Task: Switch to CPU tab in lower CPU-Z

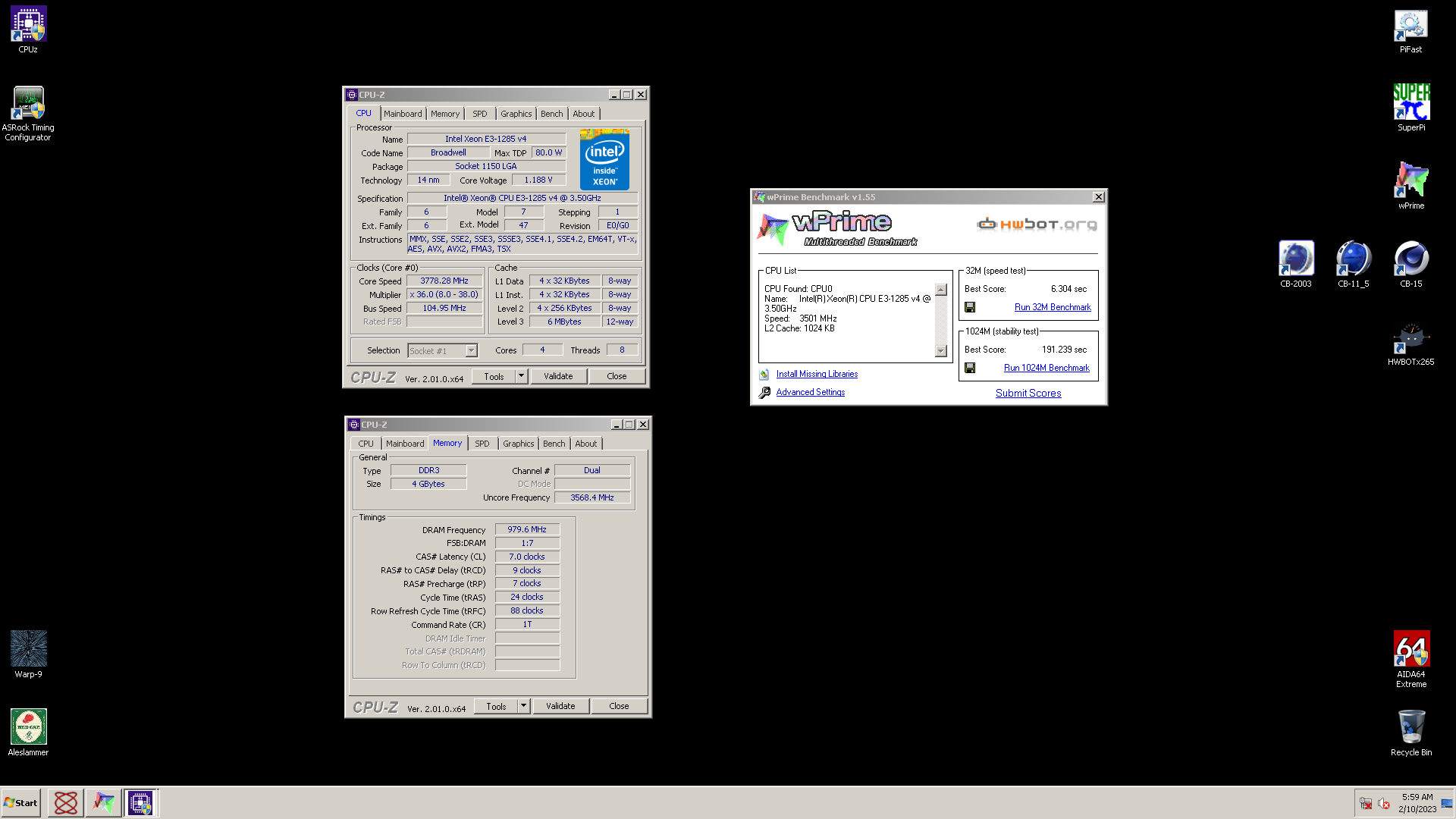Action: point(366,444)
